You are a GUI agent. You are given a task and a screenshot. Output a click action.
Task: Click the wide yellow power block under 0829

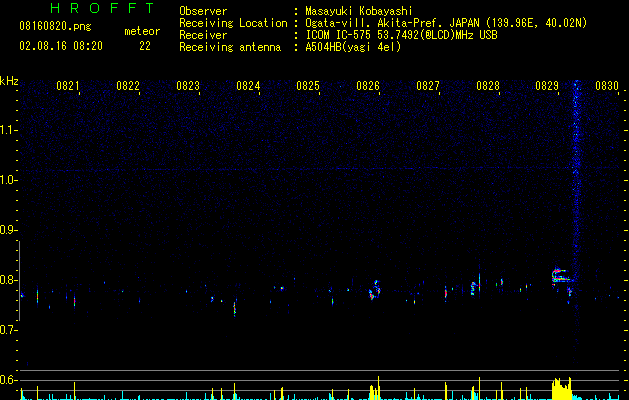coord(562,389)
